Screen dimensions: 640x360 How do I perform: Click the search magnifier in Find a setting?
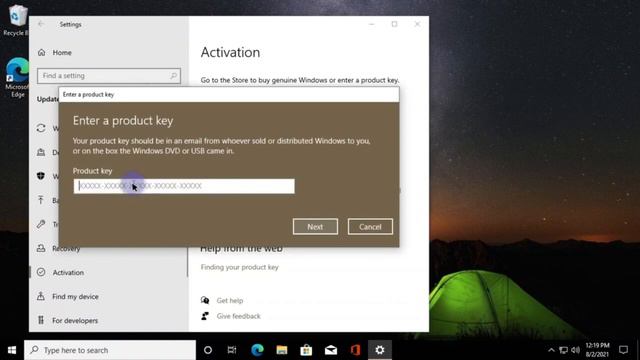(x=173, y=76)
